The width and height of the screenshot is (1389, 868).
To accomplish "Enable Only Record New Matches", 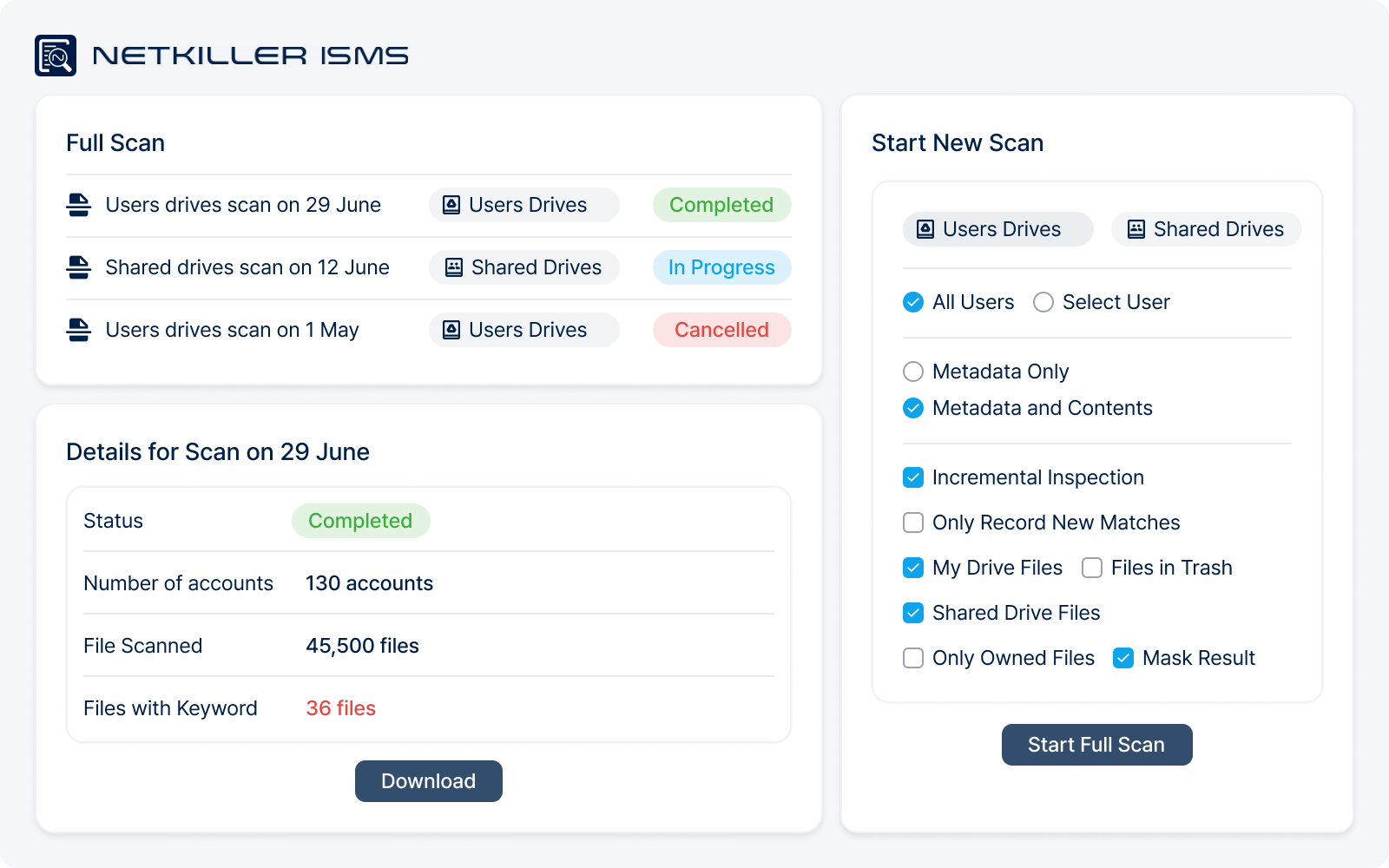I will coord(913,523).
